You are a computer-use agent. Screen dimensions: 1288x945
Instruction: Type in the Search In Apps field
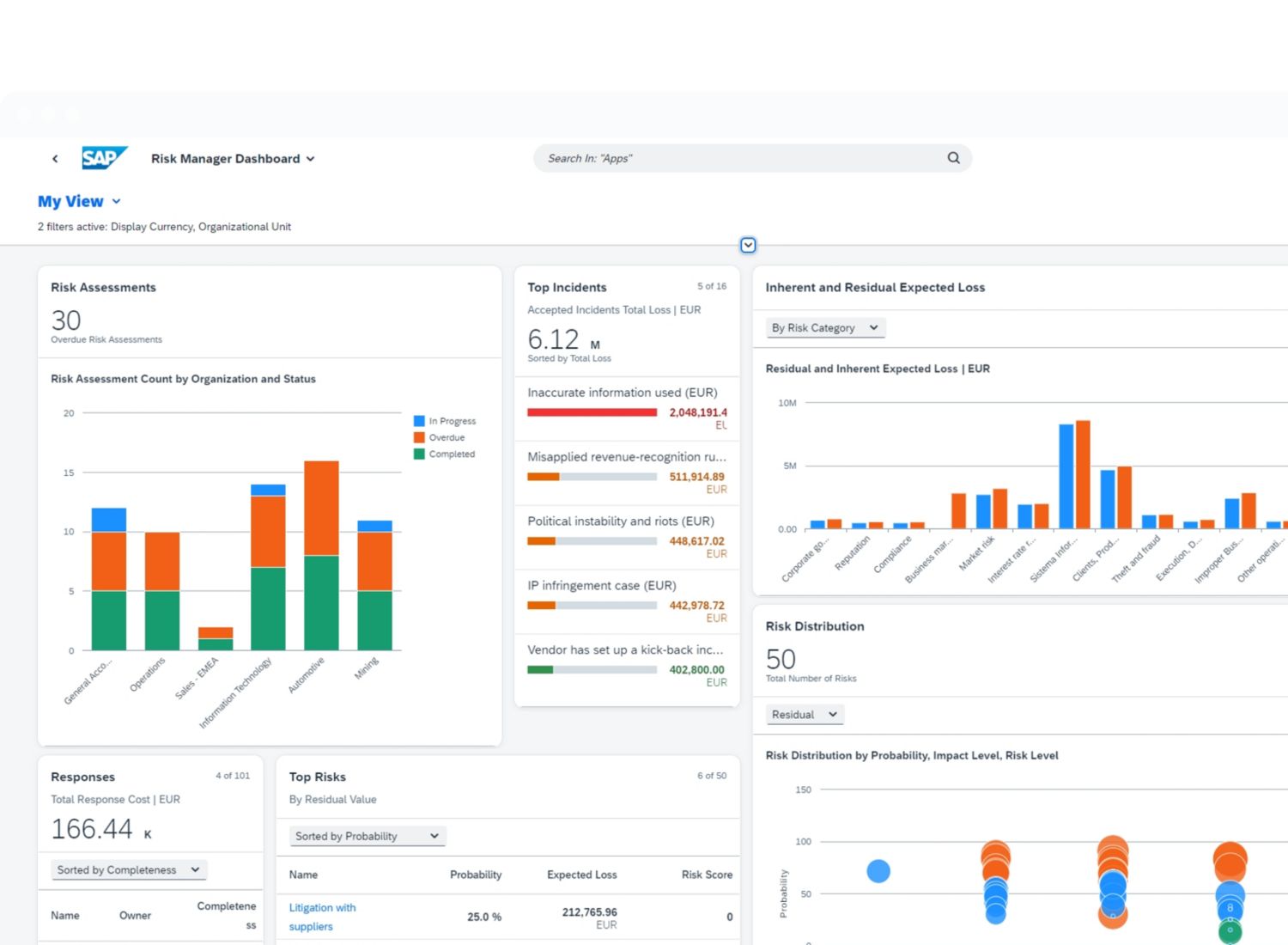coord(738,158)
